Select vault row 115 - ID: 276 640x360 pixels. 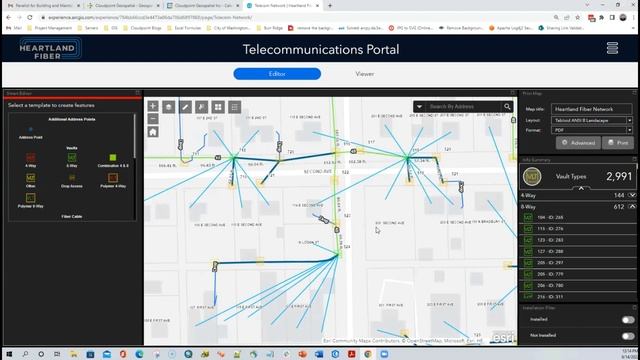point(579,229)
